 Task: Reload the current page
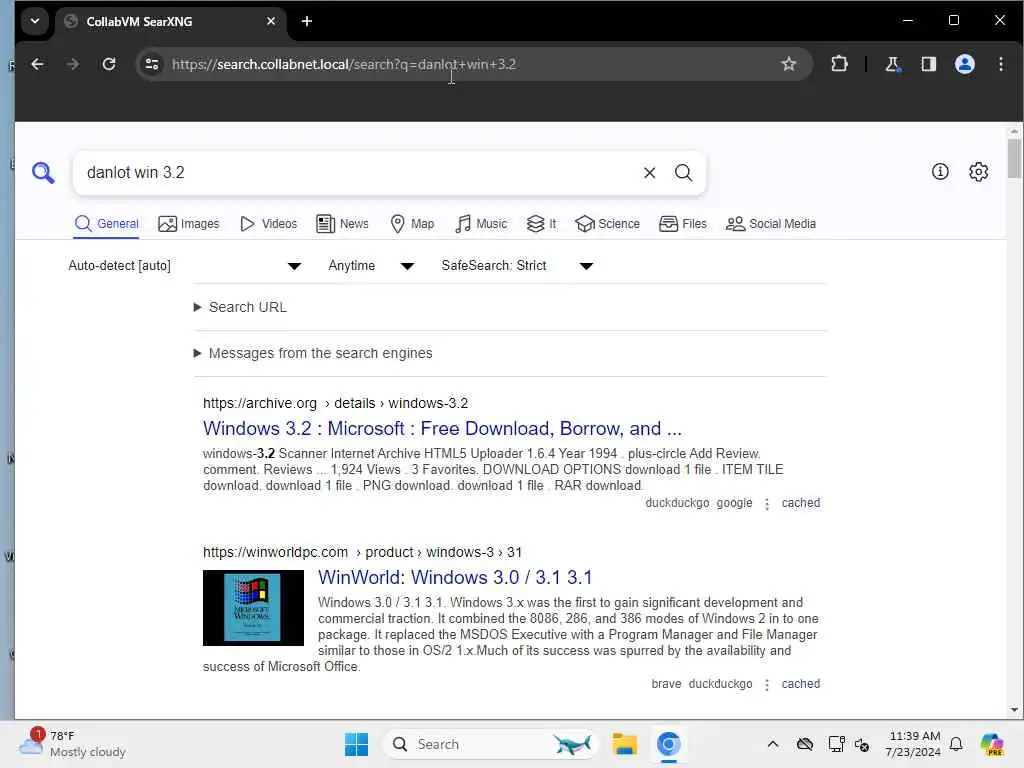(x=109, y=64)
